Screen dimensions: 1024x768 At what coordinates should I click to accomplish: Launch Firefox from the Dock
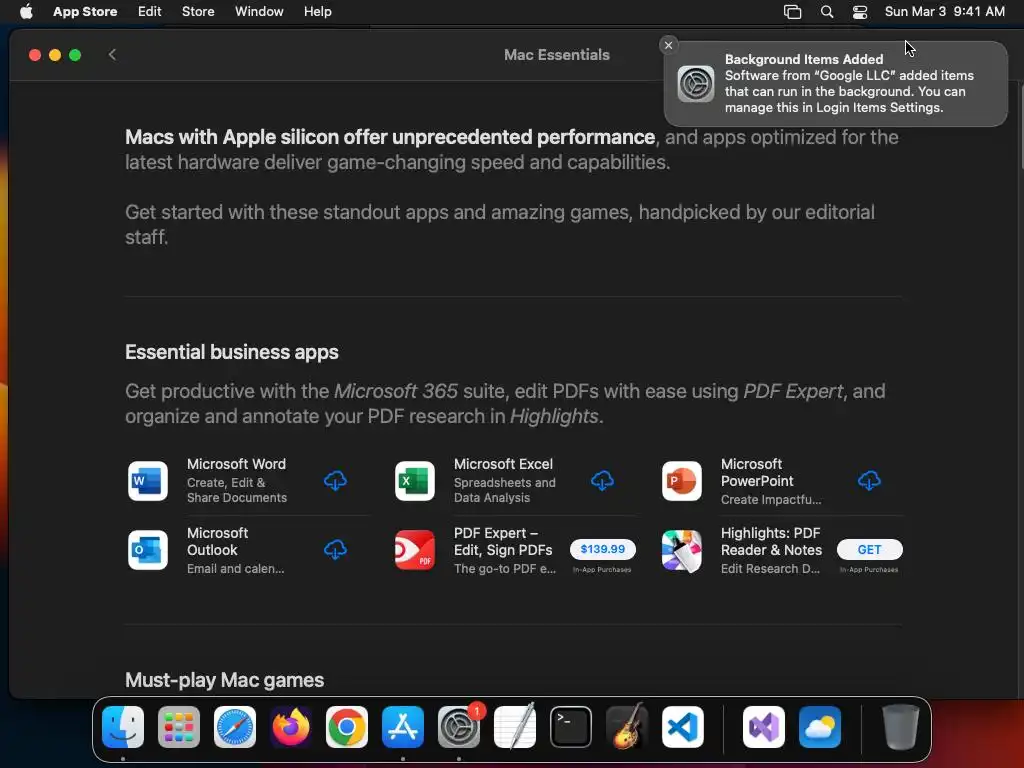[291, 727]
